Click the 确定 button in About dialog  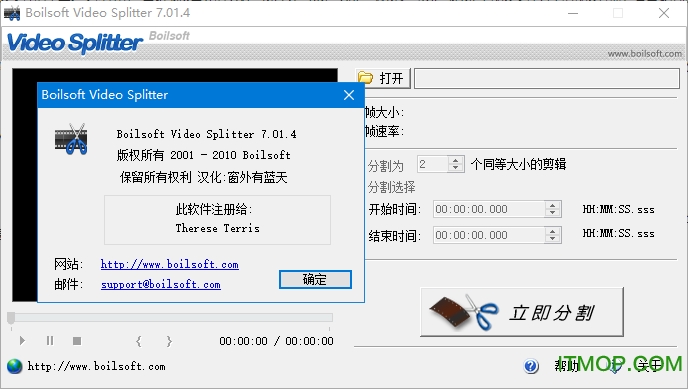315,279
